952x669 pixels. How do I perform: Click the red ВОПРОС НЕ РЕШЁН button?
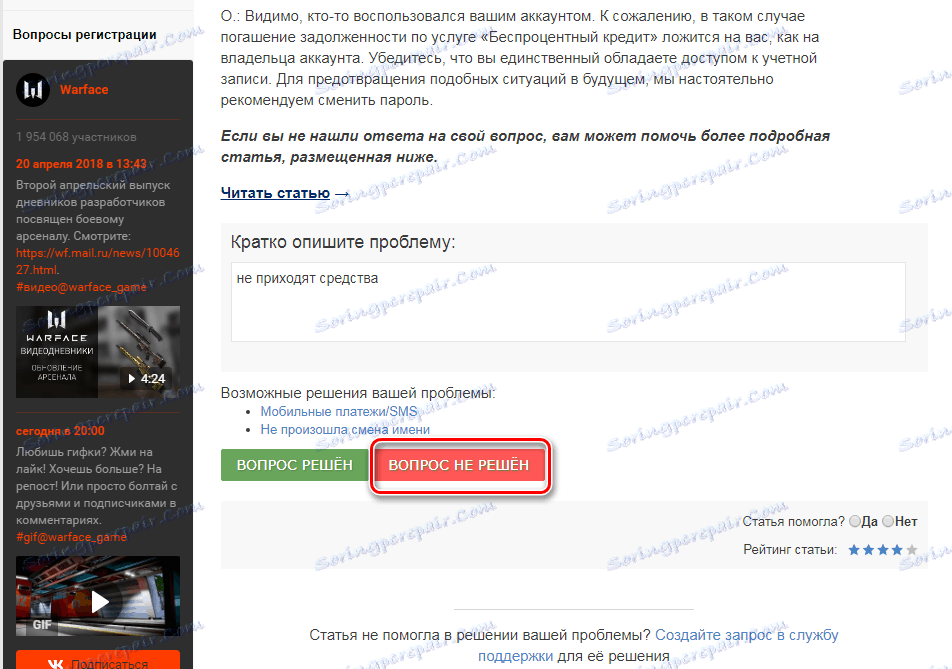(459, 465)
